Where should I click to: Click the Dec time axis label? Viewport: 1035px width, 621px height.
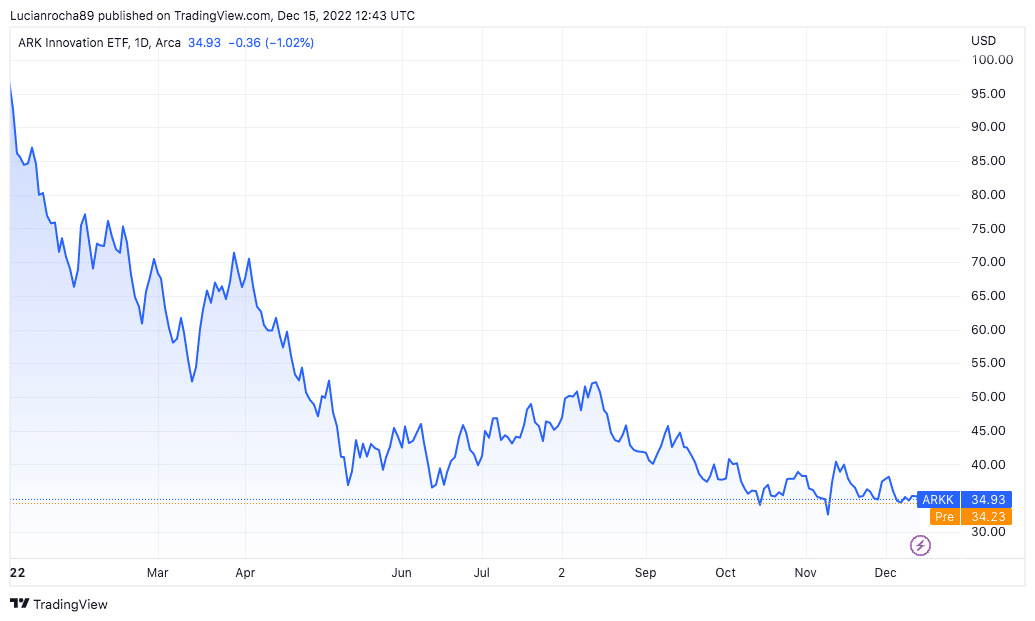885,573
